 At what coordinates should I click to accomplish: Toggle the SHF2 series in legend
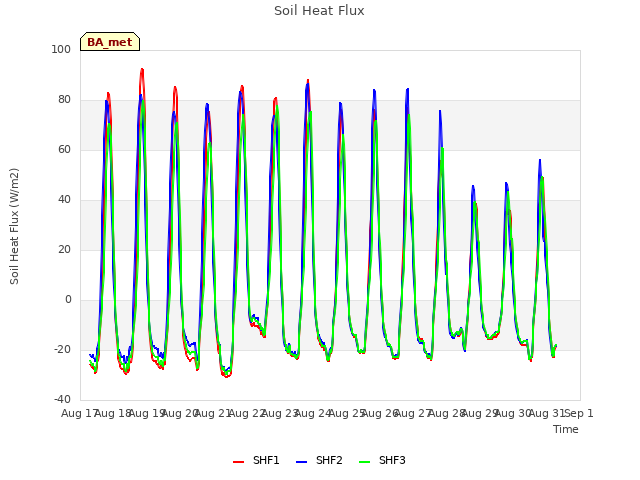tap(319, 460)
